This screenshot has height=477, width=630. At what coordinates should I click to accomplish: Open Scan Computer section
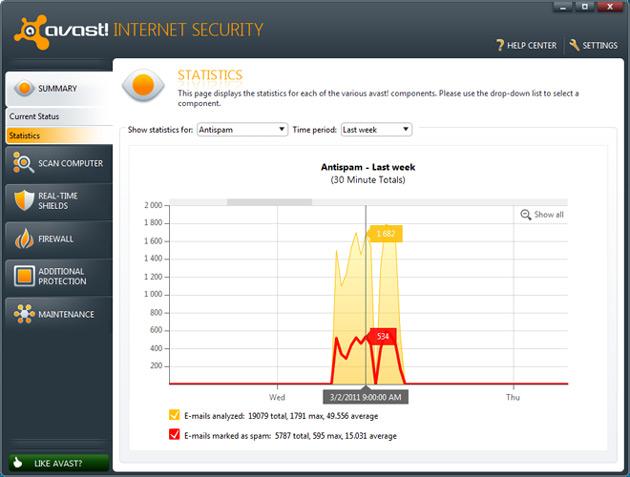59,163
